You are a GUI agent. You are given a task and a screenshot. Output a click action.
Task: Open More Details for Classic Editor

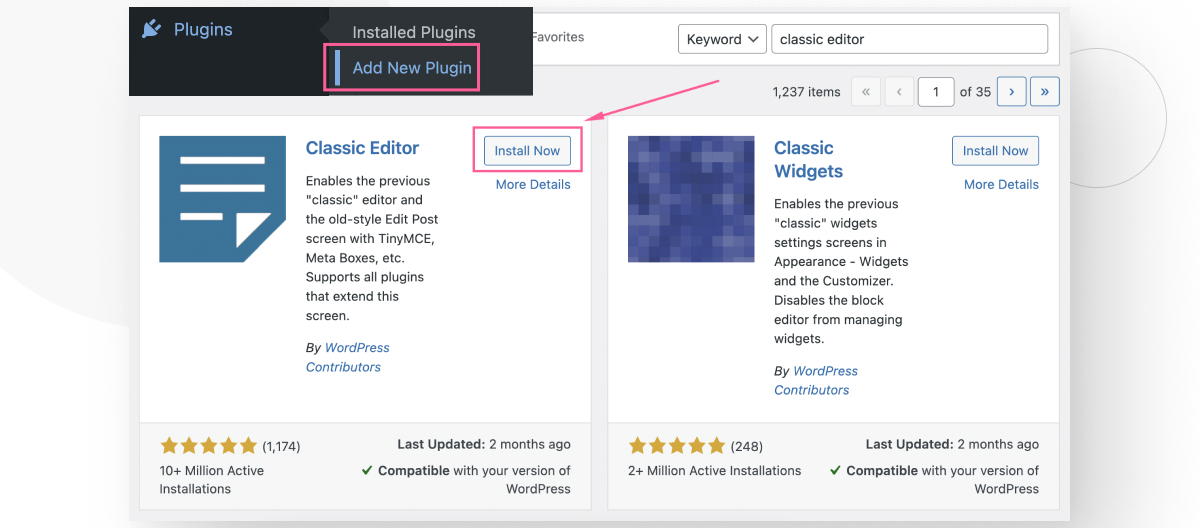[533, 184]
